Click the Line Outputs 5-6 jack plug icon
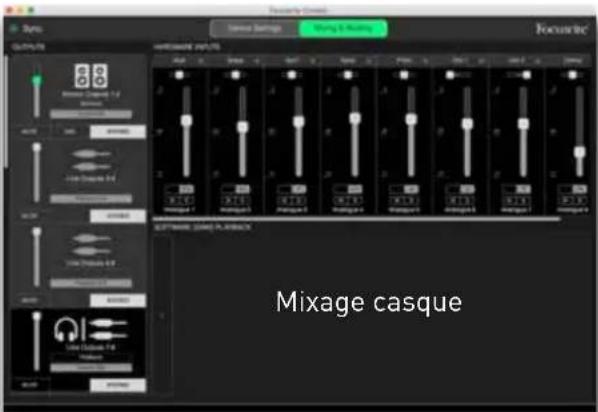The height and width of the screenshot is (412, 598). 91,245
